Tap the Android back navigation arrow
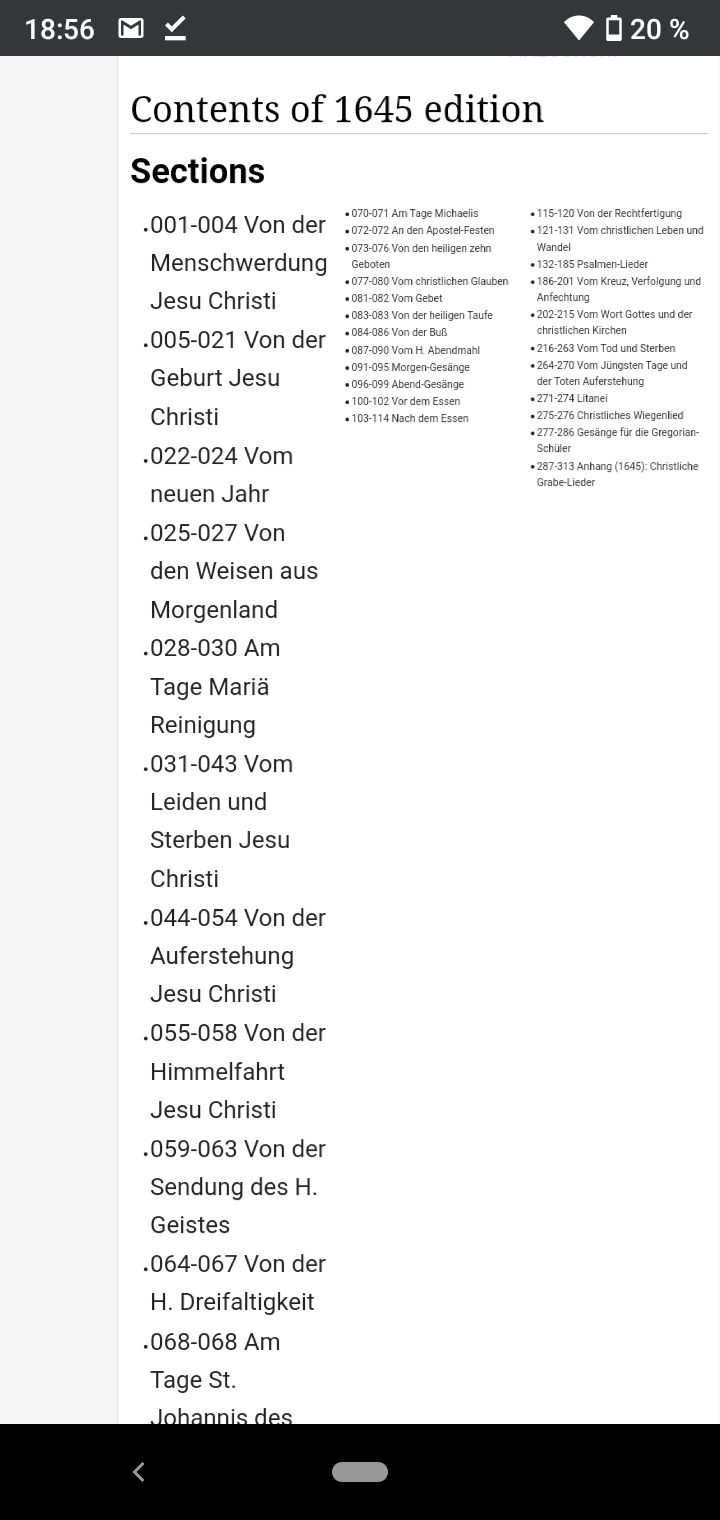This screenshot has height=1520, width=720. pyautogui.click(x=139, y=1471)
